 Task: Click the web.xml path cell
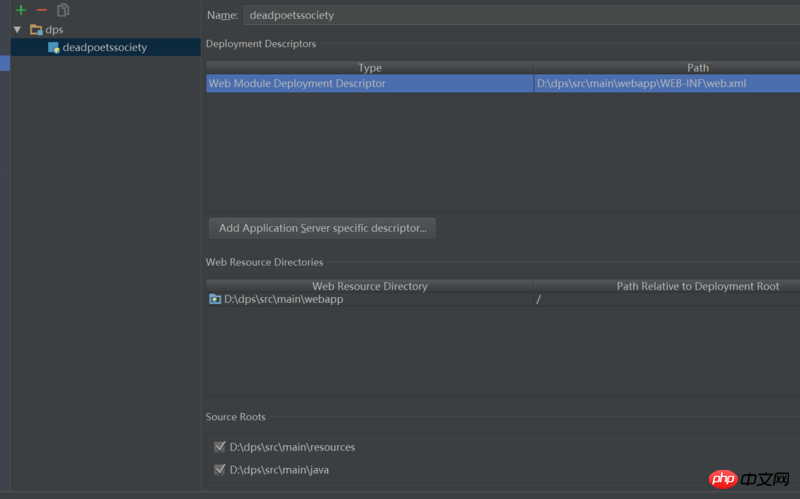(641, 84)
